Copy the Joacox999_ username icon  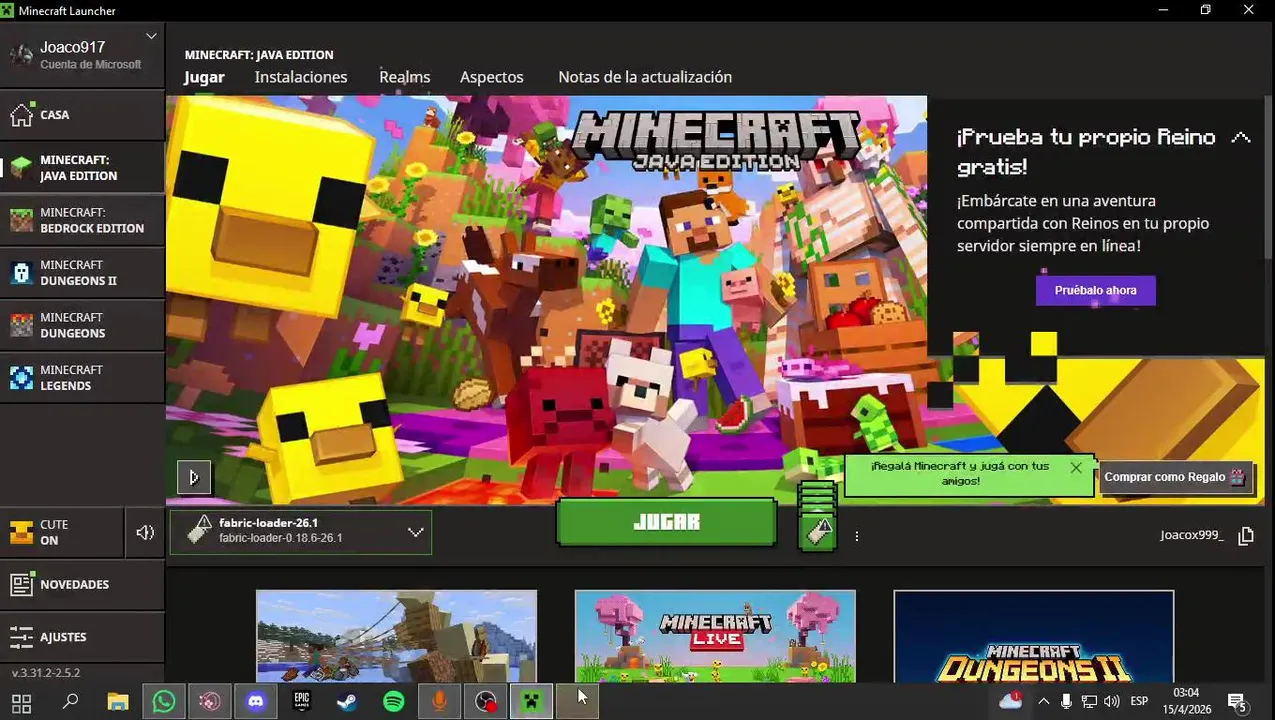pyautogui.click(x=1246, y=536)
